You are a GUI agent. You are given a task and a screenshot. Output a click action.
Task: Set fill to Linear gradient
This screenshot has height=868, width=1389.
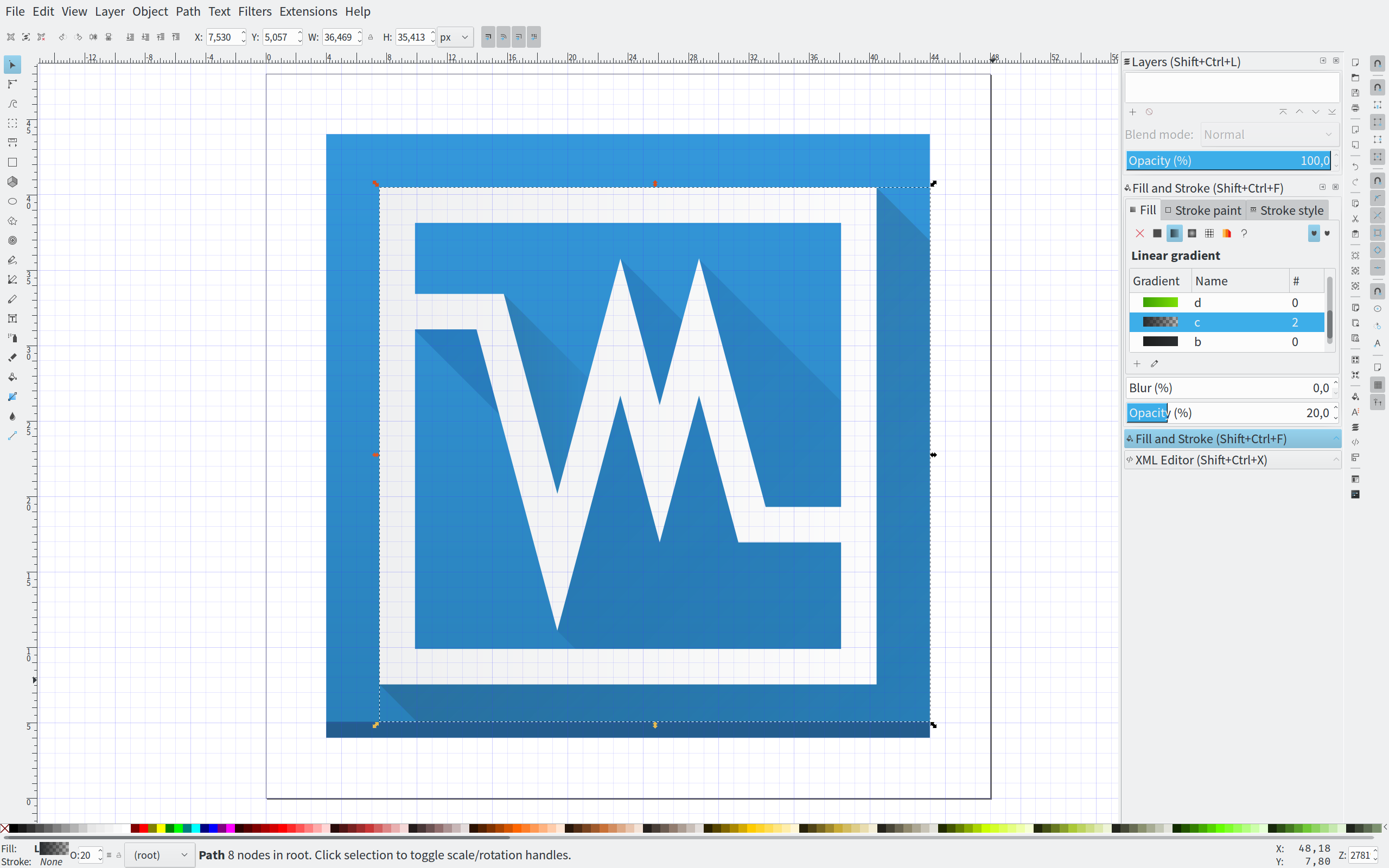(x=1174, y=233)
